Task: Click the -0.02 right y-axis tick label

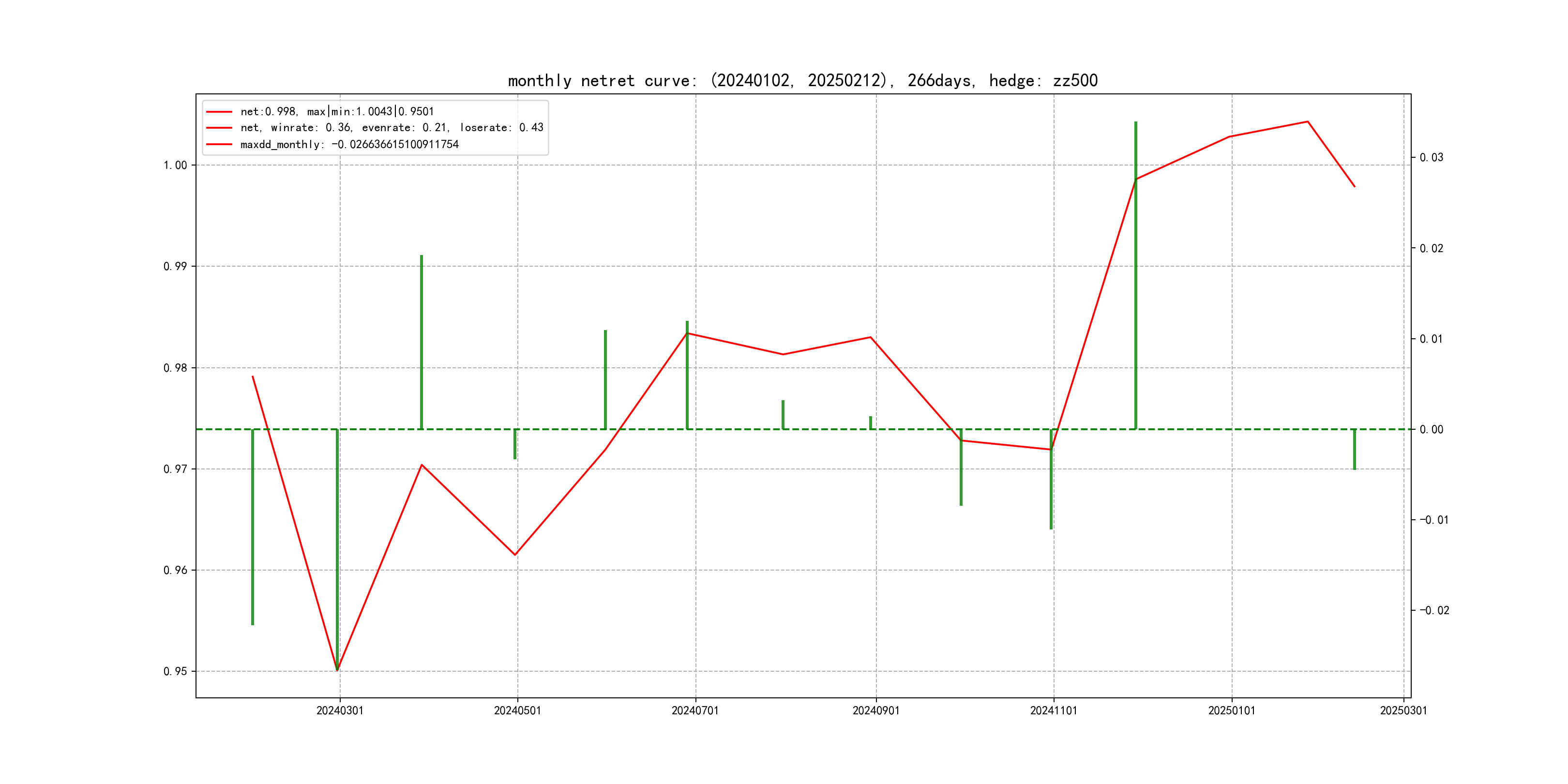Action: point(1434,611)
